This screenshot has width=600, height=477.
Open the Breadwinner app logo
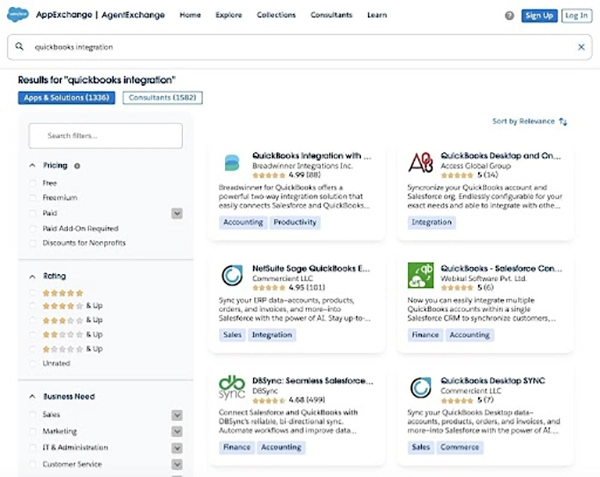coord(232,163)
